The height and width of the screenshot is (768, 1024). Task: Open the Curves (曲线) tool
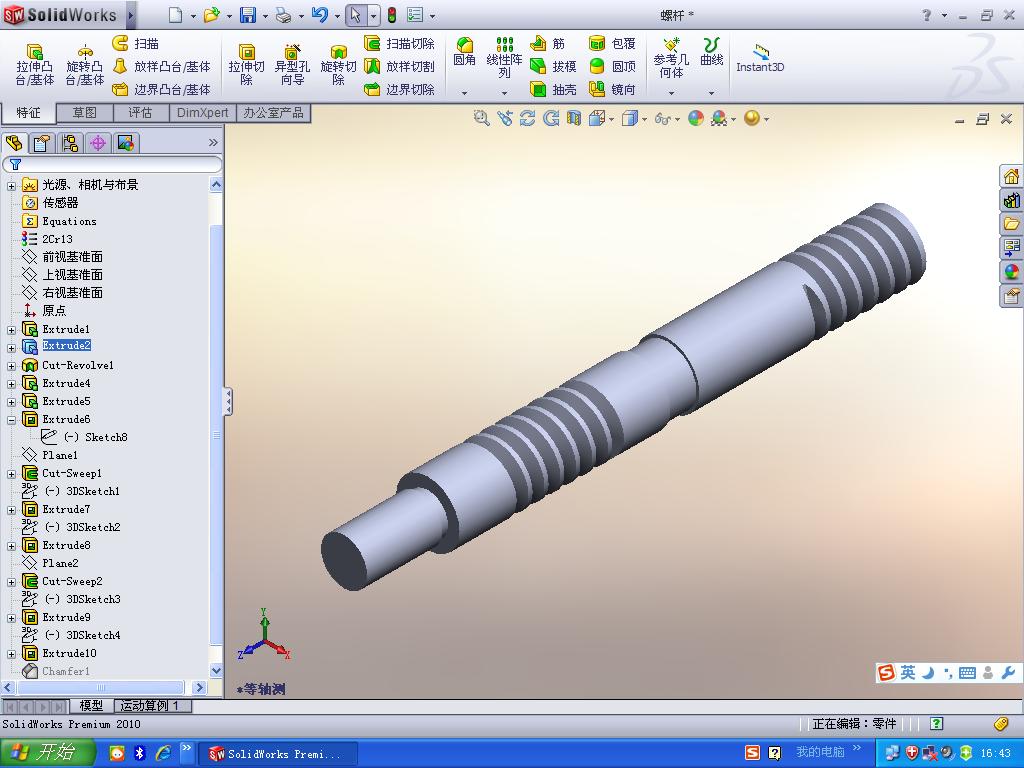(x=711, y=52)
